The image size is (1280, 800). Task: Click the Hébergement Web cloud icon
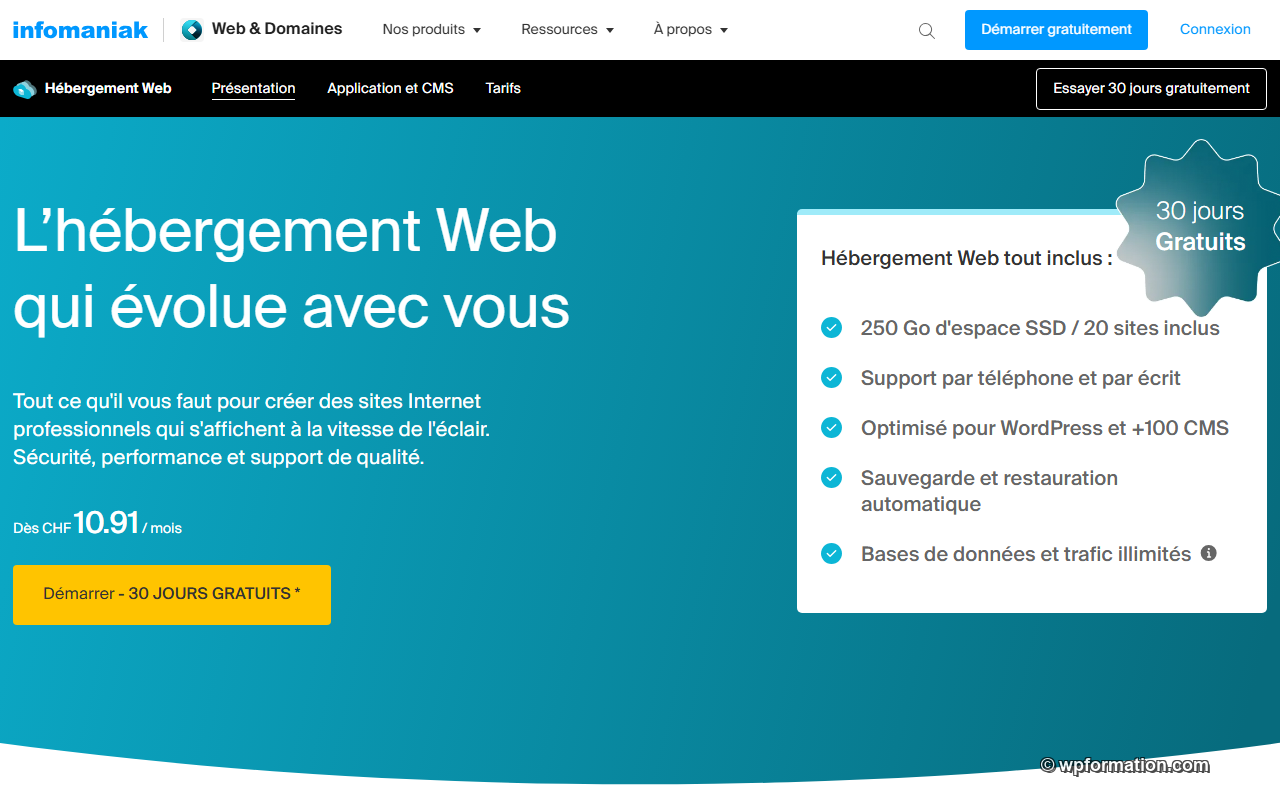pos(25,89)
